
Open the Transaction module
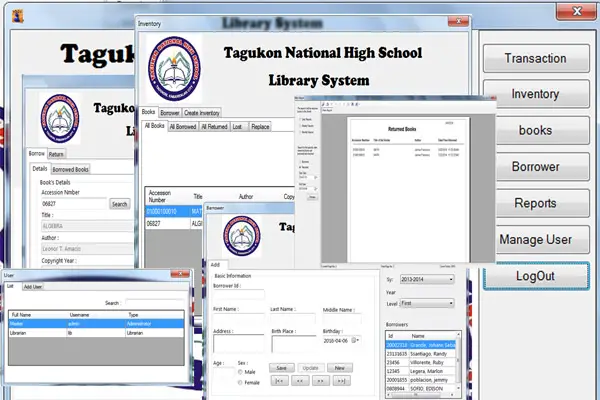point(536,58)
